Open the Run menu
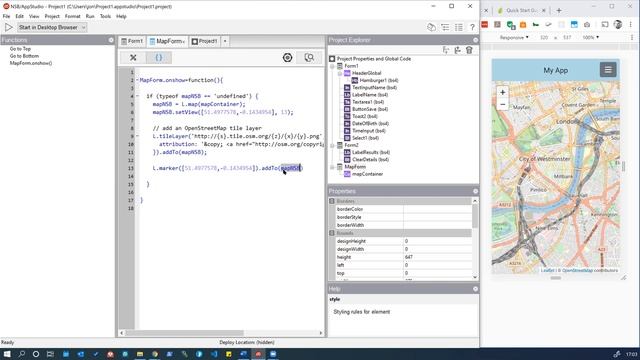Screen dimensions: 640x360 [90, 16]
